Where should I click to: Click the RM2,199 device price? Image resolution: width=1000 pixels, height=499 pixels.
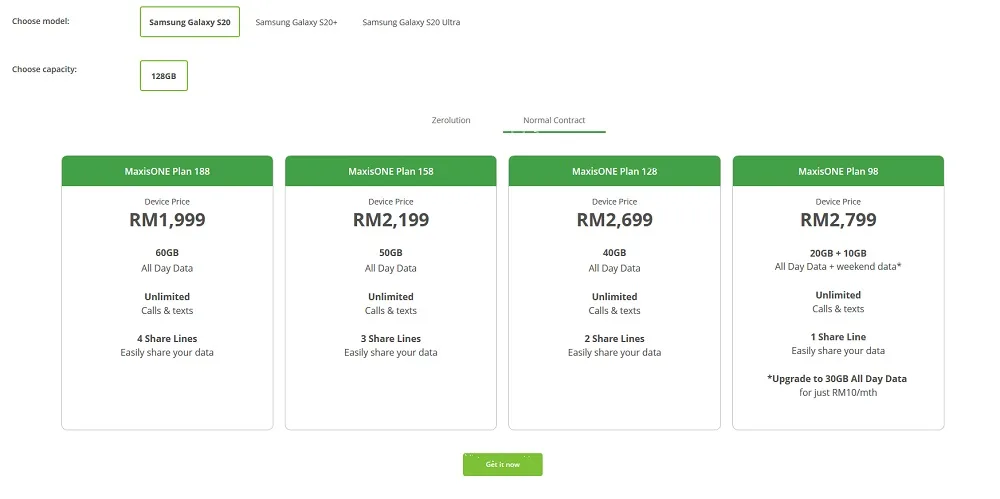click(x=391, y=220)
